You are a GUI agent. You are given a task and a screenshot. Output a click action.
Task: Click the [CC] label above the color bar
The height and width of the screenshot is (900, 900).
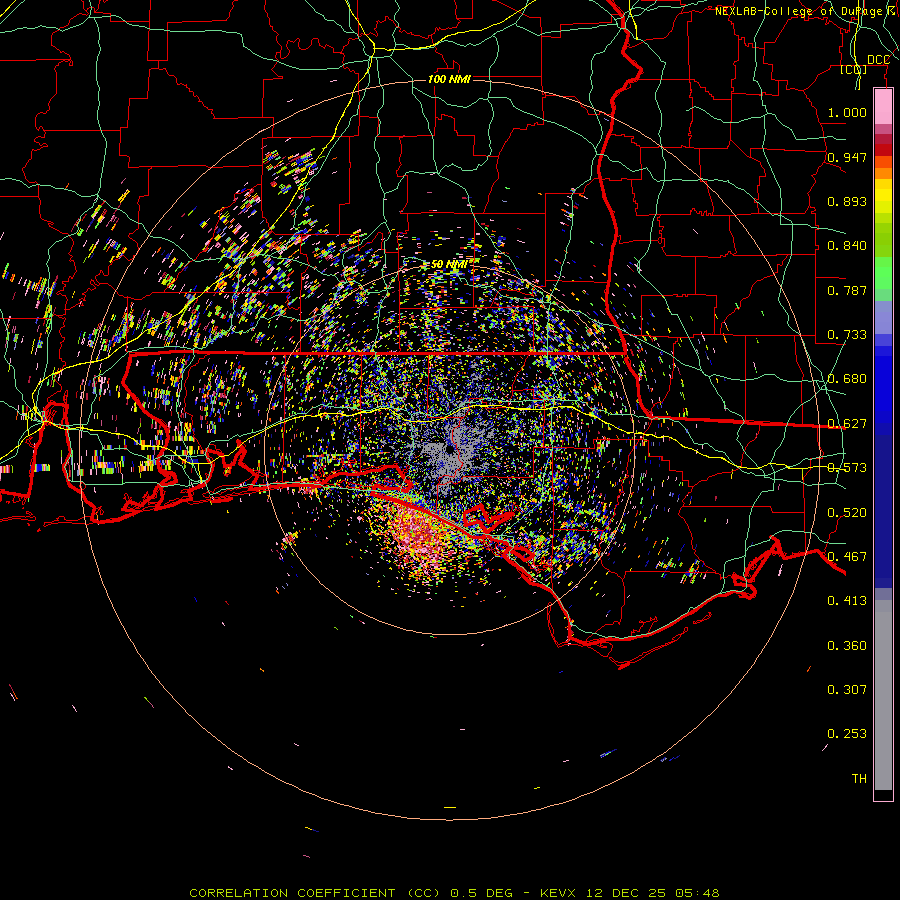854,70
